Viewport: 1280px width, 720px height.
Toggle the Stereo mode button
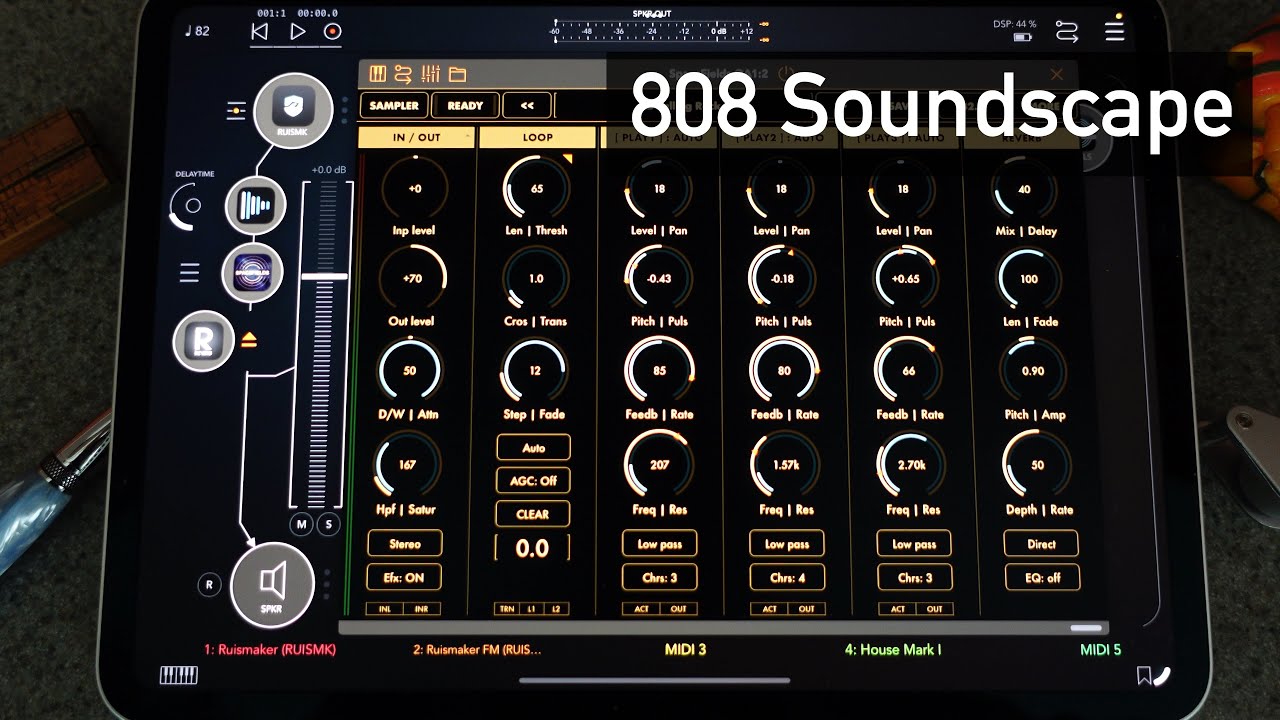click(x=404, y=544)
